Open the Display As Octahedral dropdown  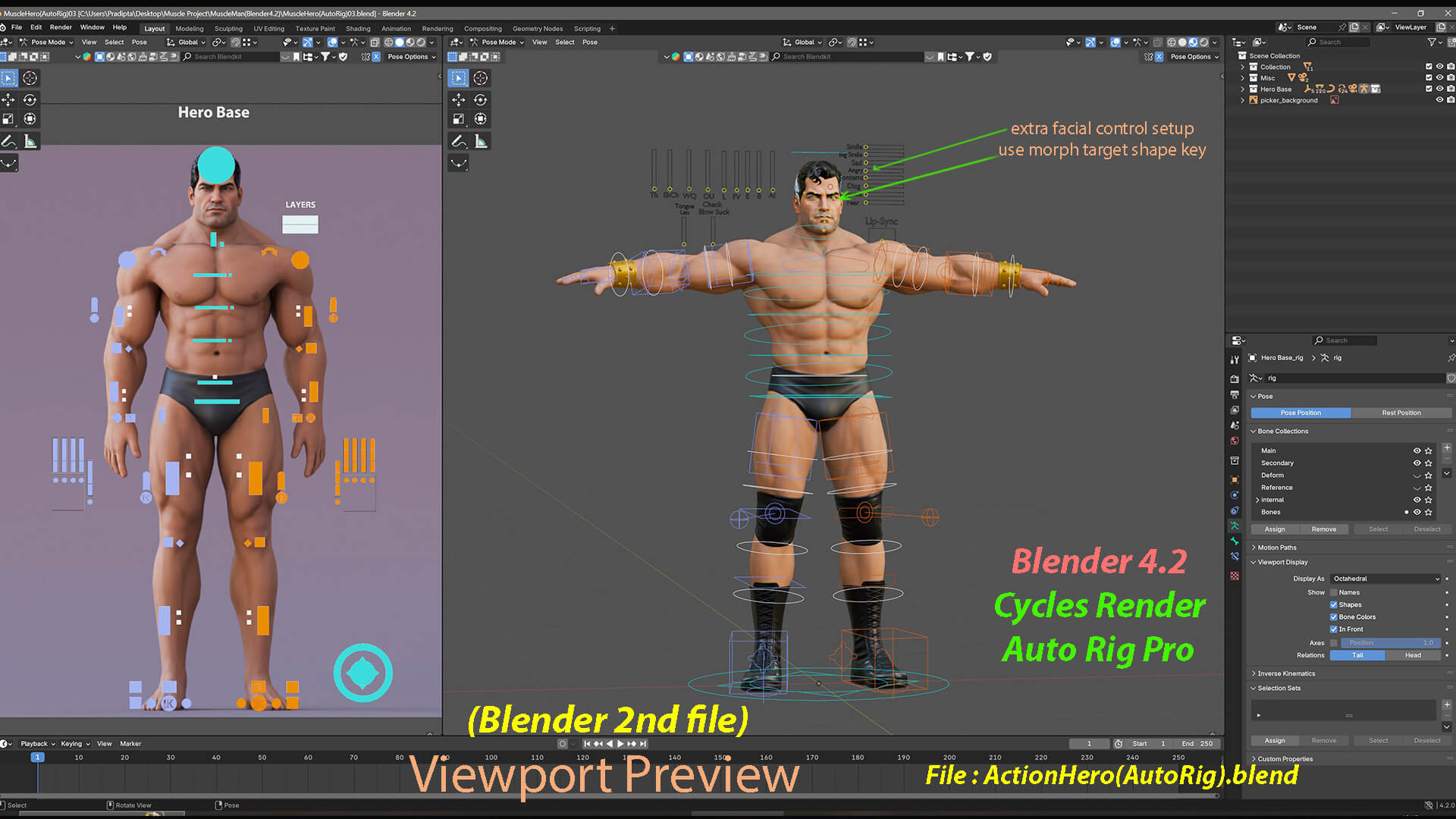coord(1385,579)
